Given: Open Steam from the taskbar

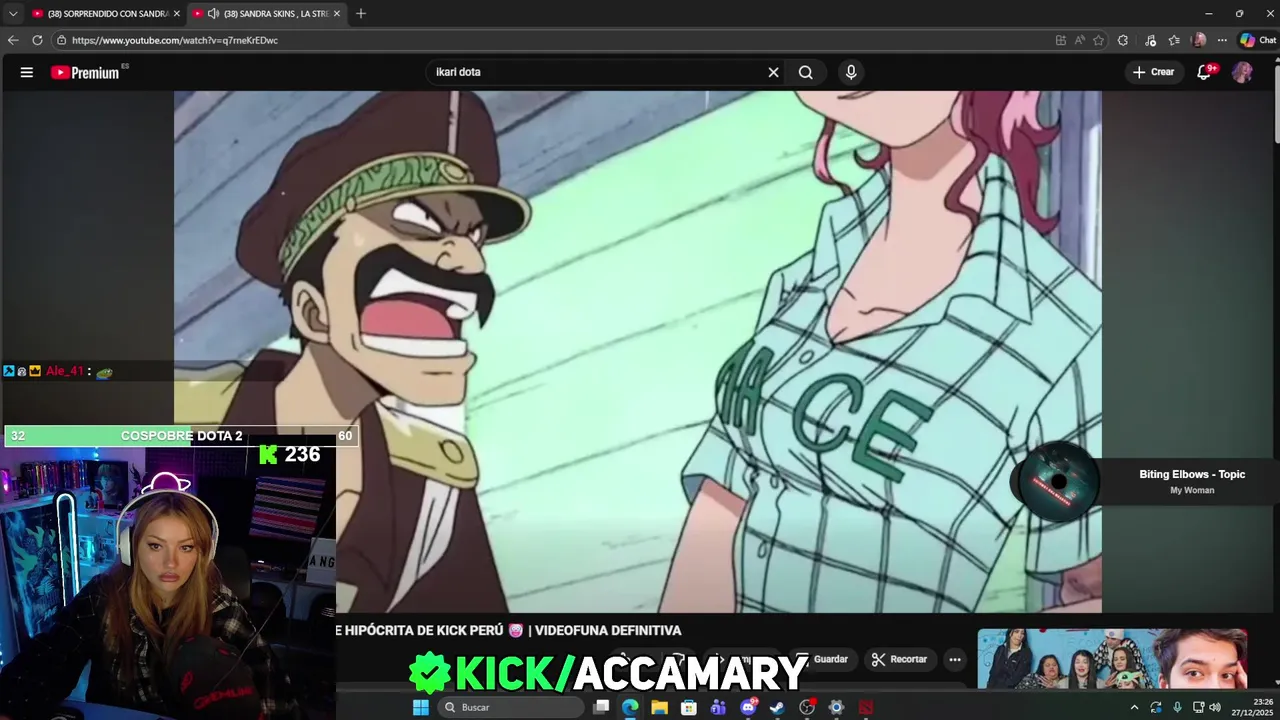Looking at the screenshot, I should pyautogui.click(x=777, y=707).
